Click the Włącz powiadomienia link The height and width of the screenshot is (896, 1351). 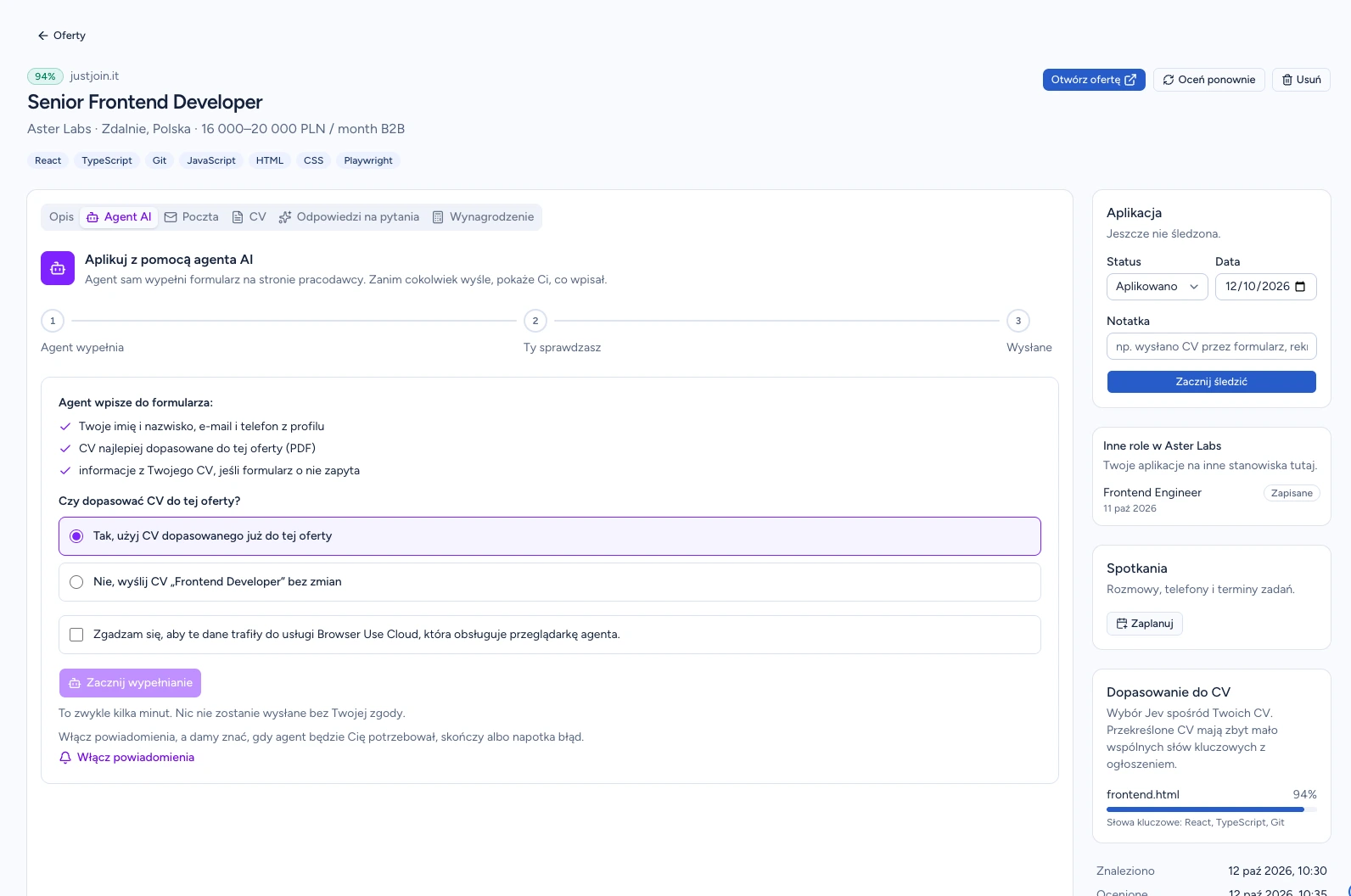(126, 758)
